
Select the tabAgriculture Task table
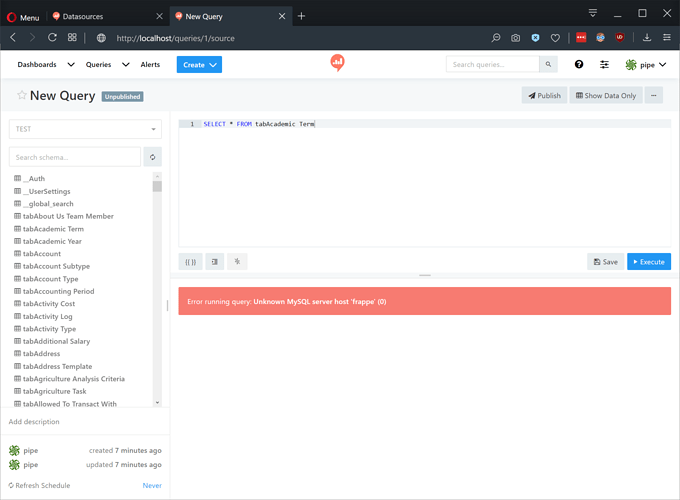[50, 391]
